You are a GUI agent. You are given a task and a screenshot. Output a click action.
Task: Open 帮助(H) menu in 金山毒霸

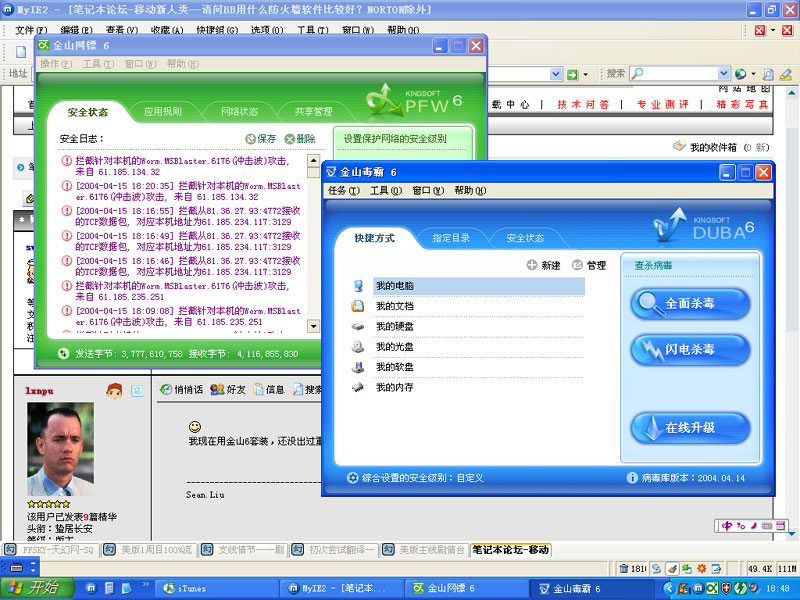point(470,191)
